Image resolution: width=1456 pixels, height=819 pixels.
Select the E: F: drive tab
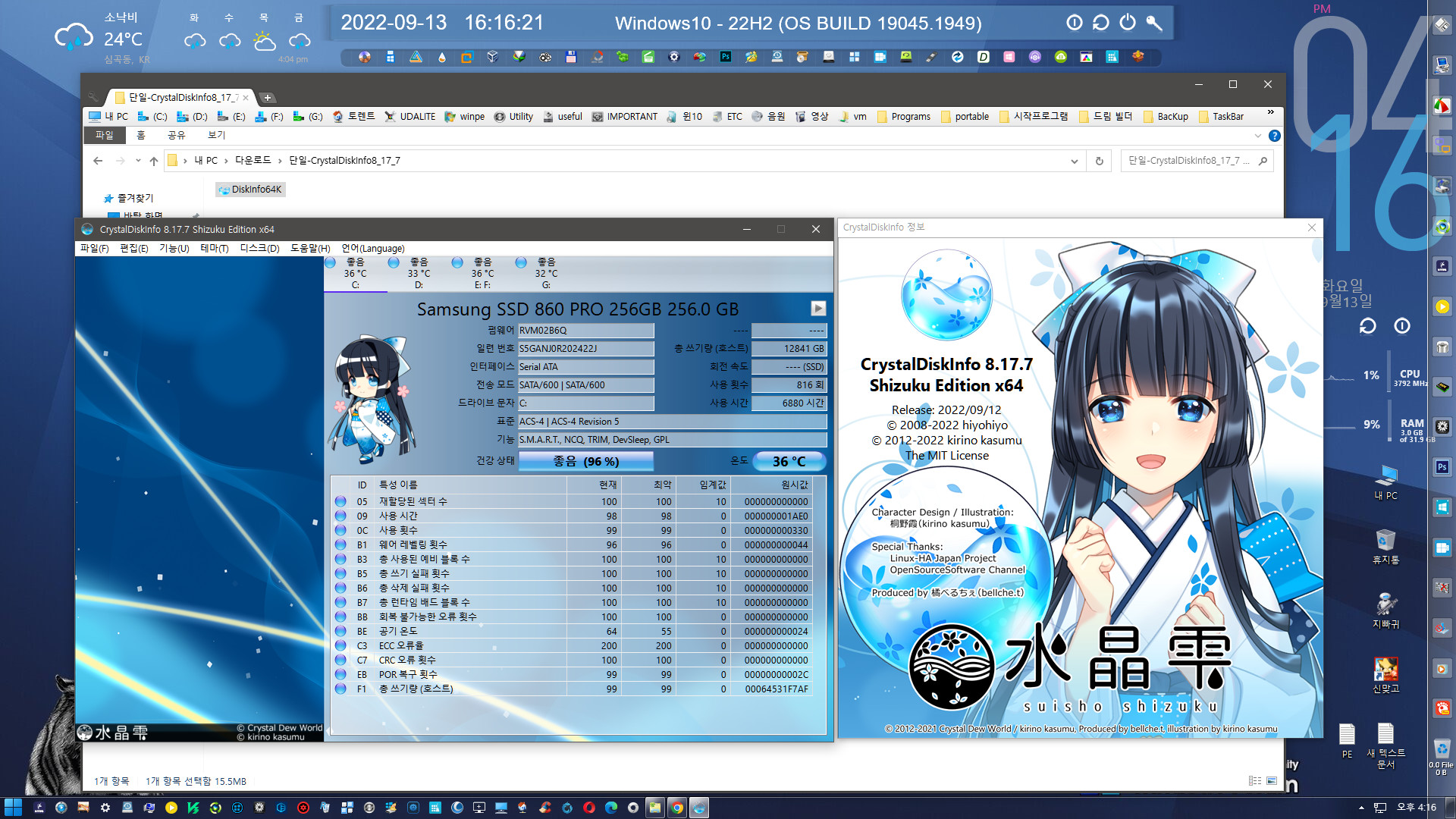(x=482, y=273)
